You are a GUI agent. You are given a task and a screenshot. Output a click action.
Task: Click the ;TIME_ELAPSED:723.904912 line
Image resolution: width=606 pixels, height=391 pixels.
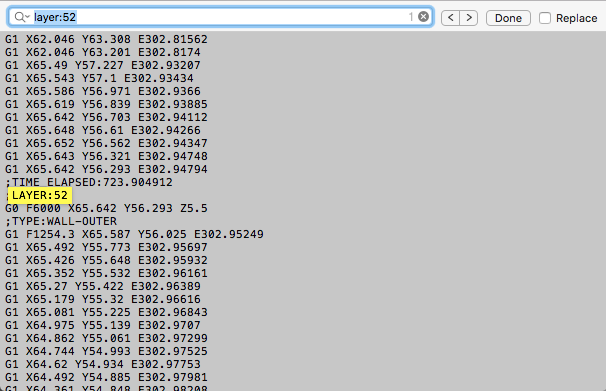(x=89, y=182)
